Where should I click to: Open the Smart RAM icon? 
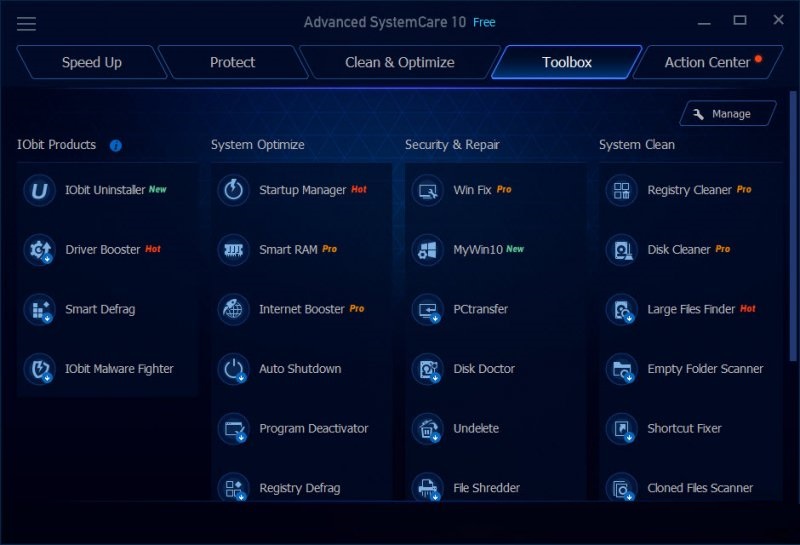(233, 250)
